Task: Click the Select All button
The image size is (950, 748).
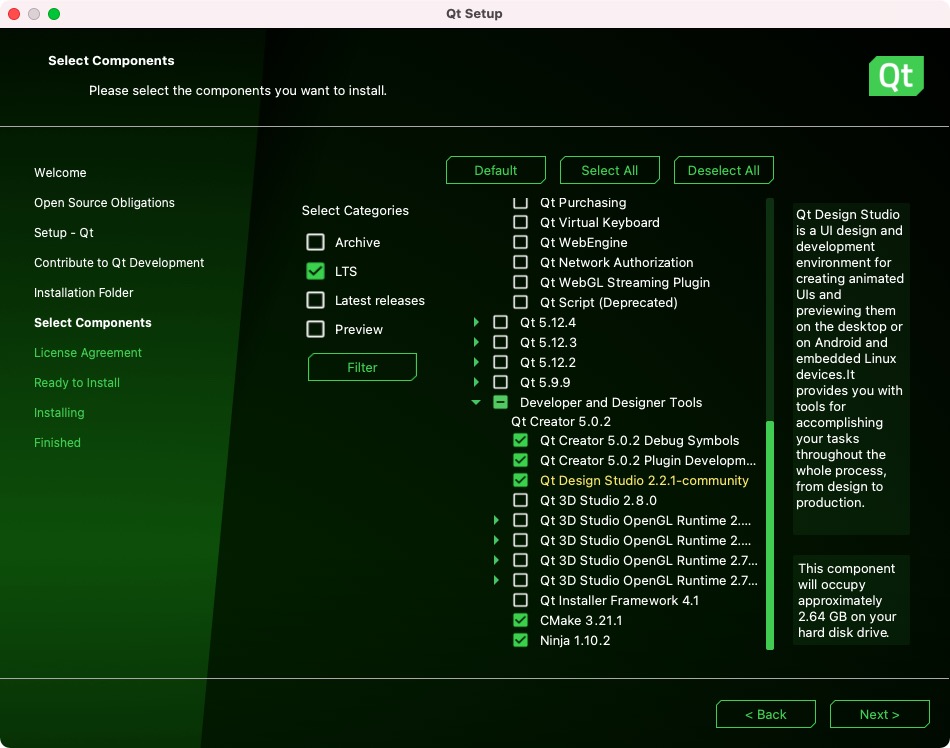Action: tap(609, 170)
